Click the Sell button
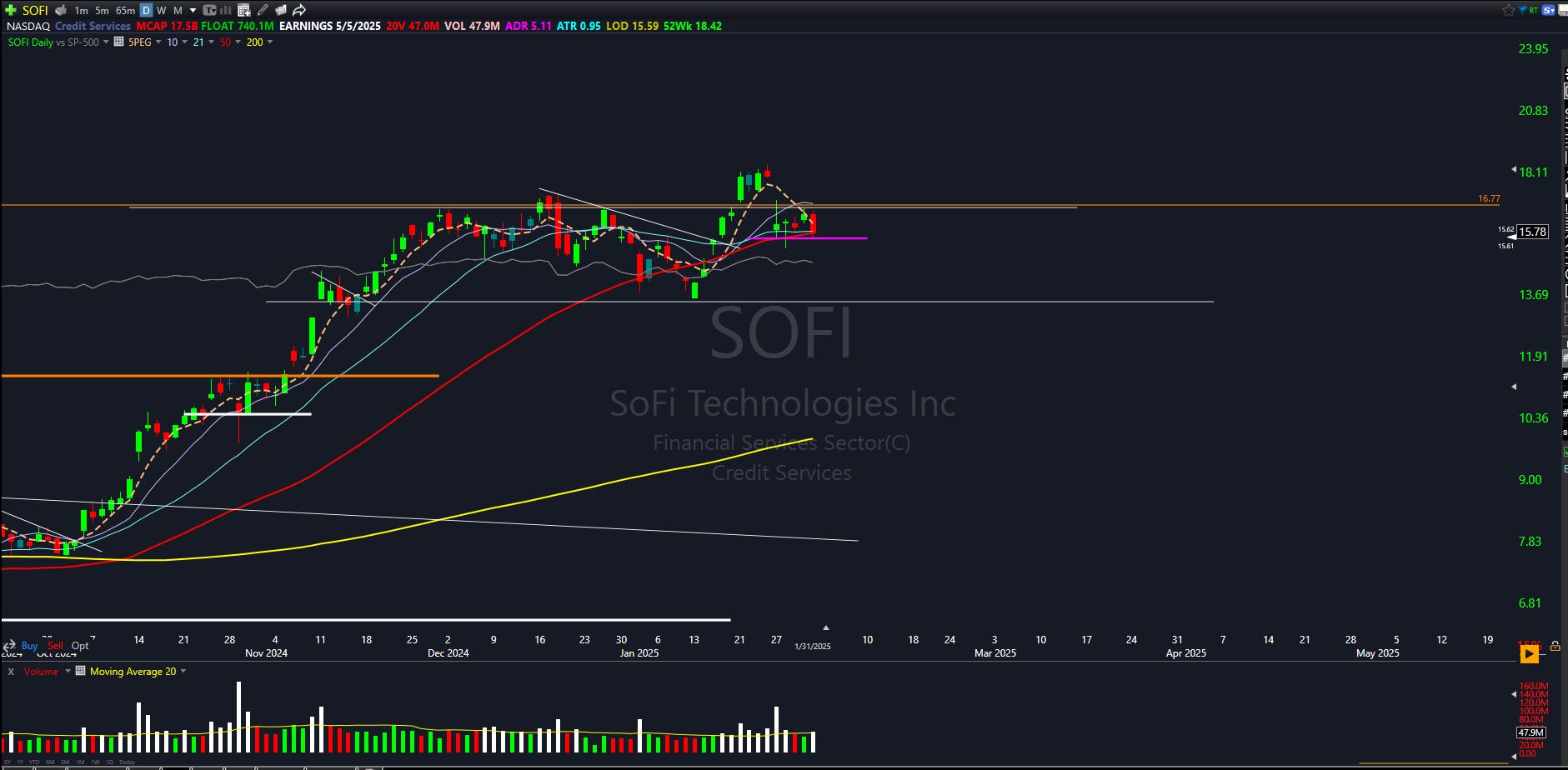 tap(55, 646)
